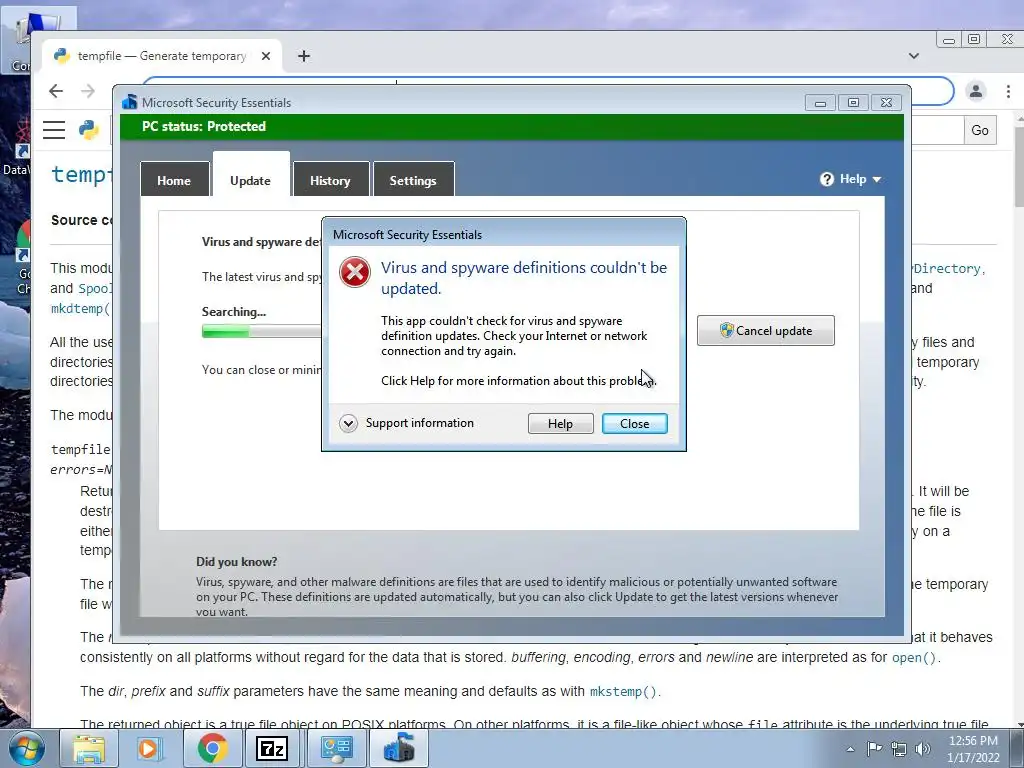Click Security Essentials taskbar icon
Viewport: 1024px width, 768px height.
click(398, 748)
